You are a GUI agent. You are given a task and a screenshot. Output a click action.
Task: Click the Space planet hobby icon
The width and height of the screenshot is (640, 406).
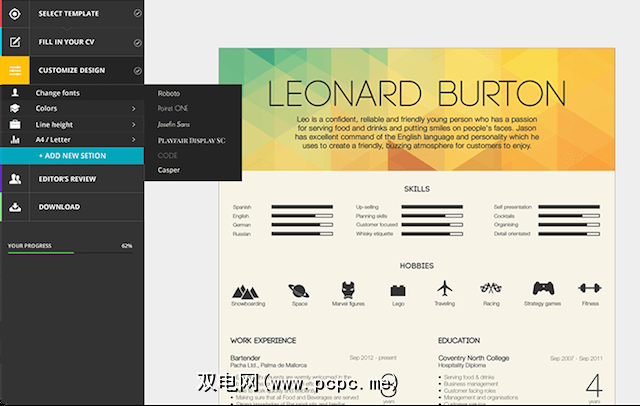[x=299, y=291]
